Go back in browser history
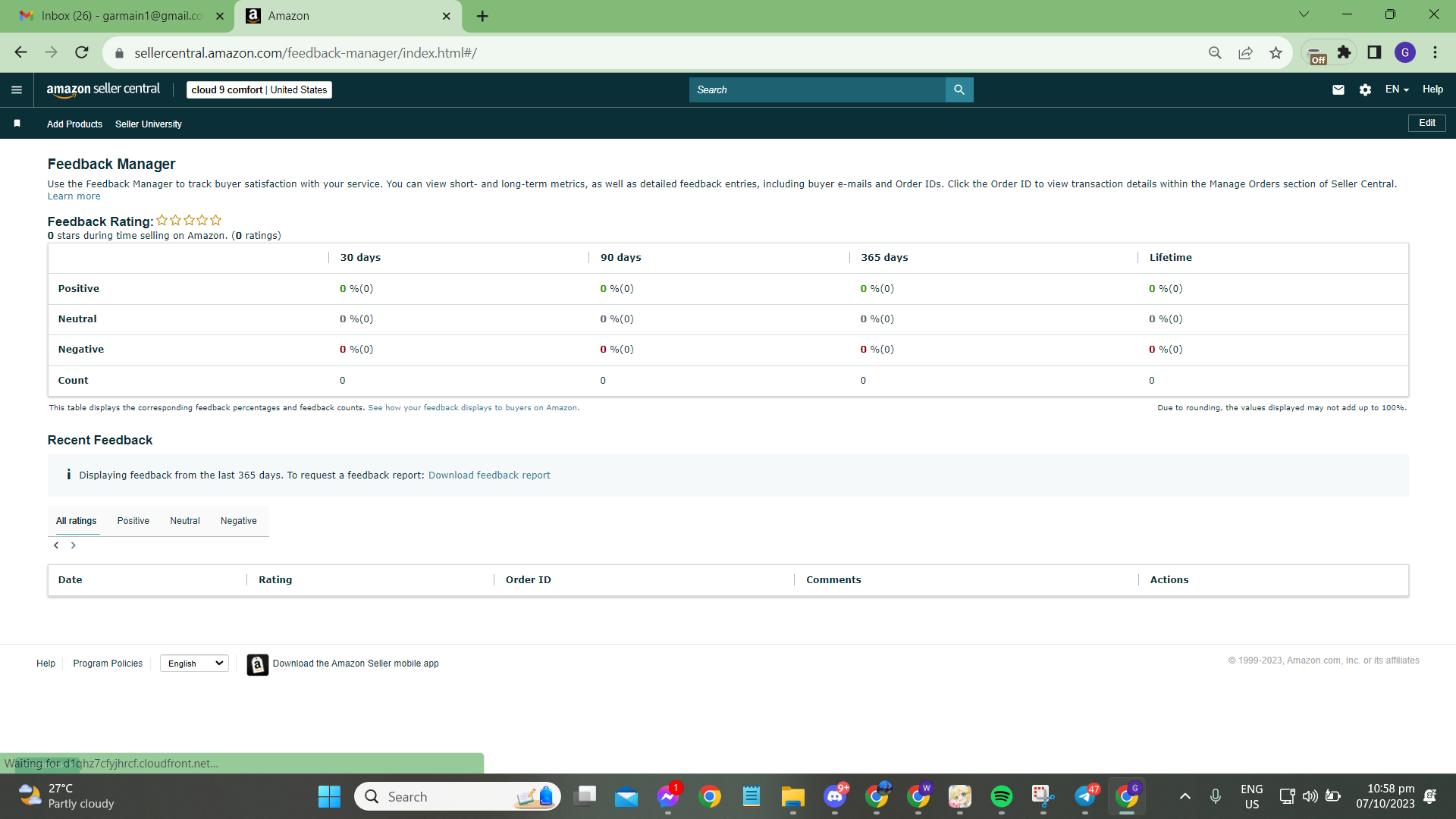 point(20,52)
